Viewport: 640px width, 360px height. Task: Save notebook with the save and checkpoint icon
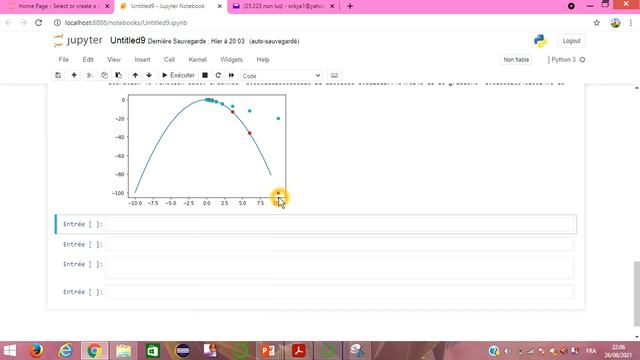pyautogui.click(x=58, y=76)
